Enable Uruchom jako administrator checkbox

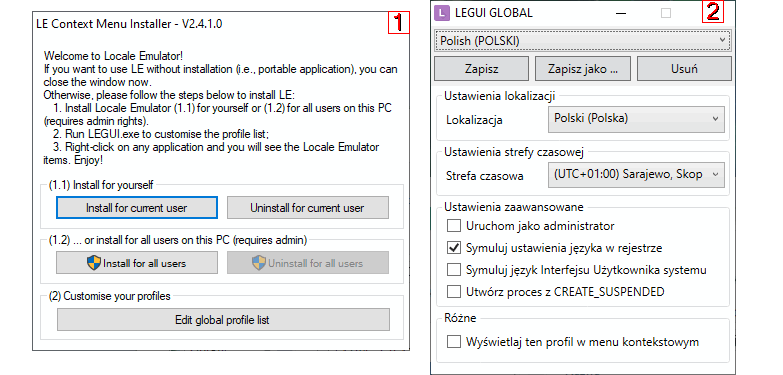point(454,226)
